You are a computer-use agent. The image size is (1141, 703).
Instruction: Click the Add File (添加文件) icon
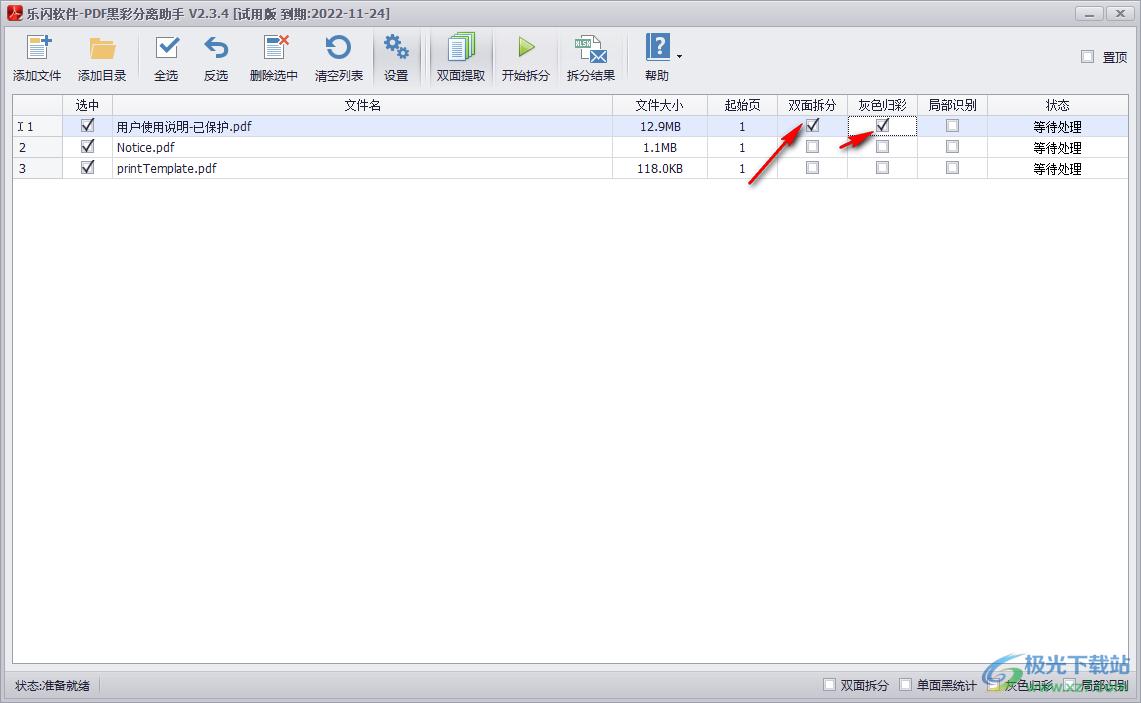tap(37, 49)
